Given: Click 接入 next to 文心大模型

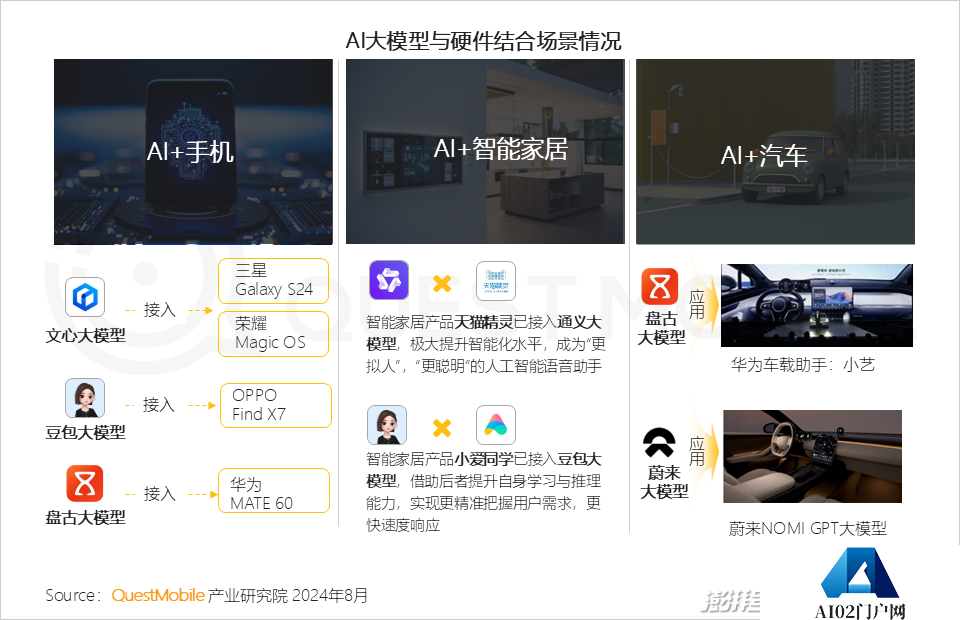Looking at the screenshot, I should (x=159, y=310).
